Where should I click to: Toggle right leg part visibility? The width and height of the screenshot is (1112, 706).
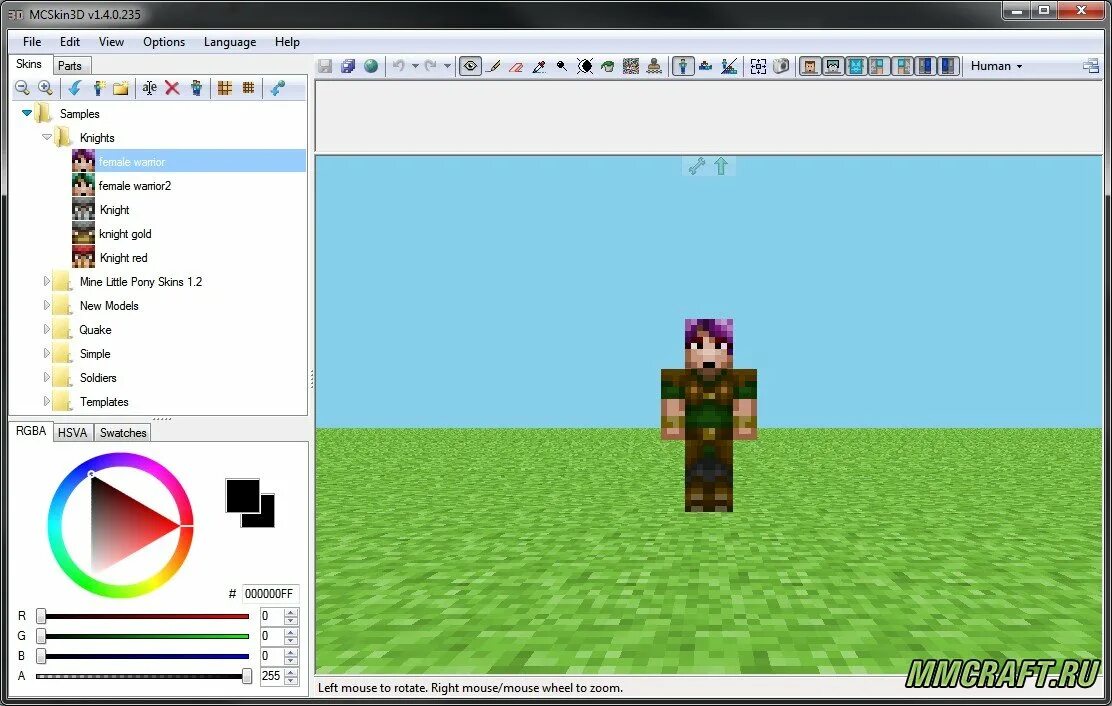point(948,66)
